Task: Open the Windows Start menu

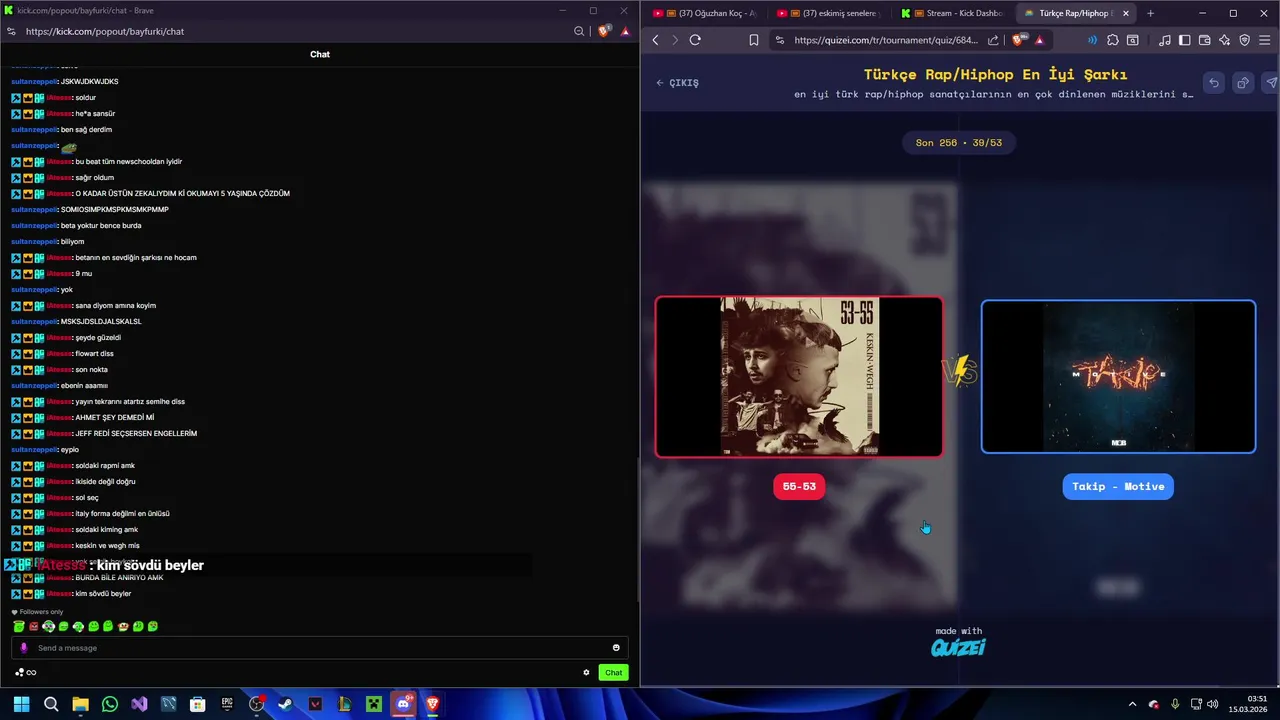Action: (x=21, y=704)
